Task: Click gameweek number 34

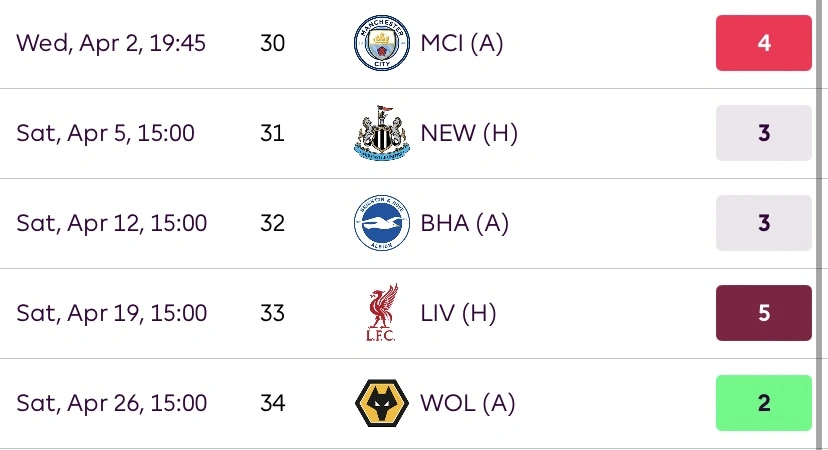Action: coord(272,403)
